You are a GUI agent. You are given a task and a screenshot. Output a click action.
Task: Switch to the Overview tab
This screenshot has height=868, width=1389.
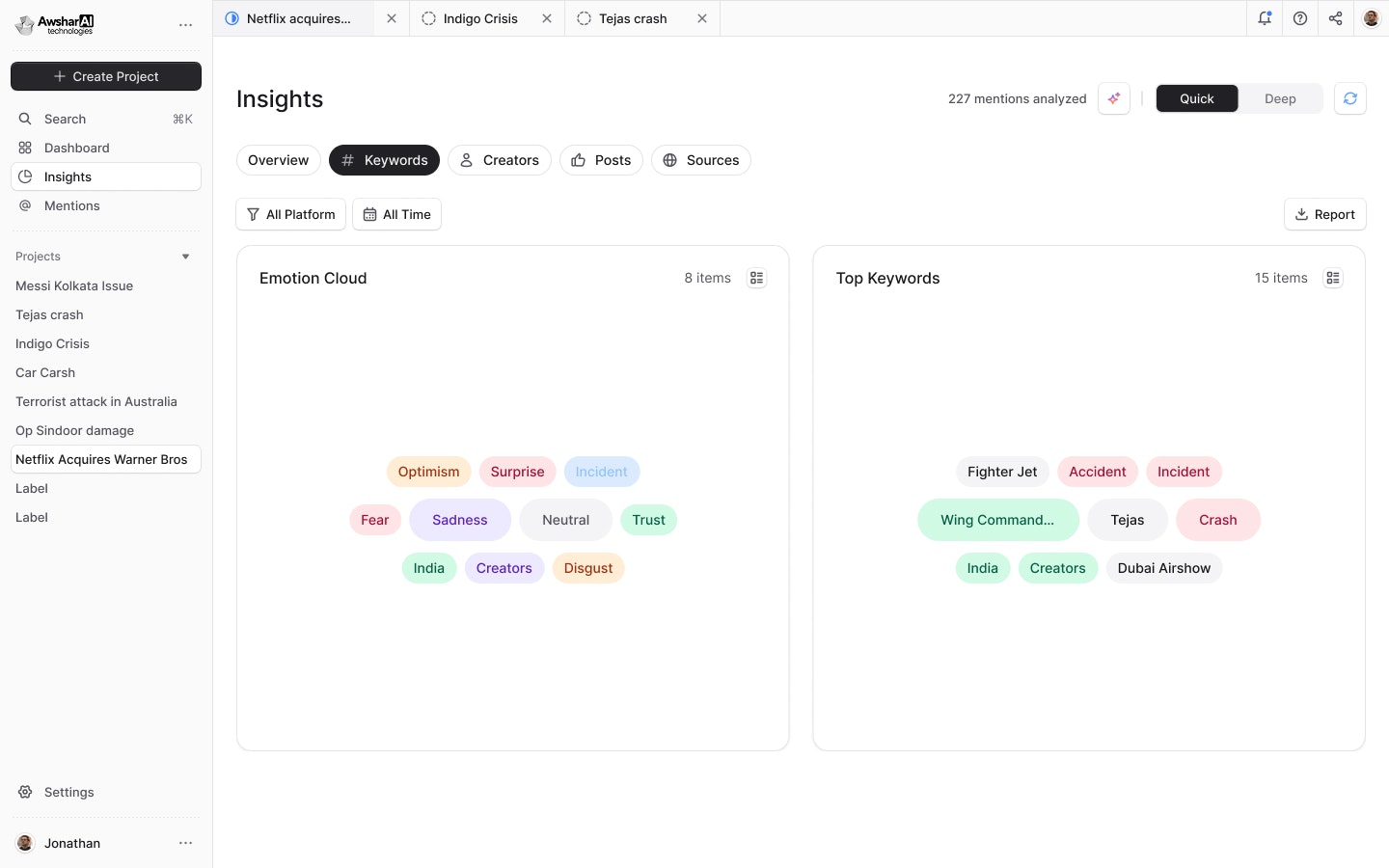279,160
